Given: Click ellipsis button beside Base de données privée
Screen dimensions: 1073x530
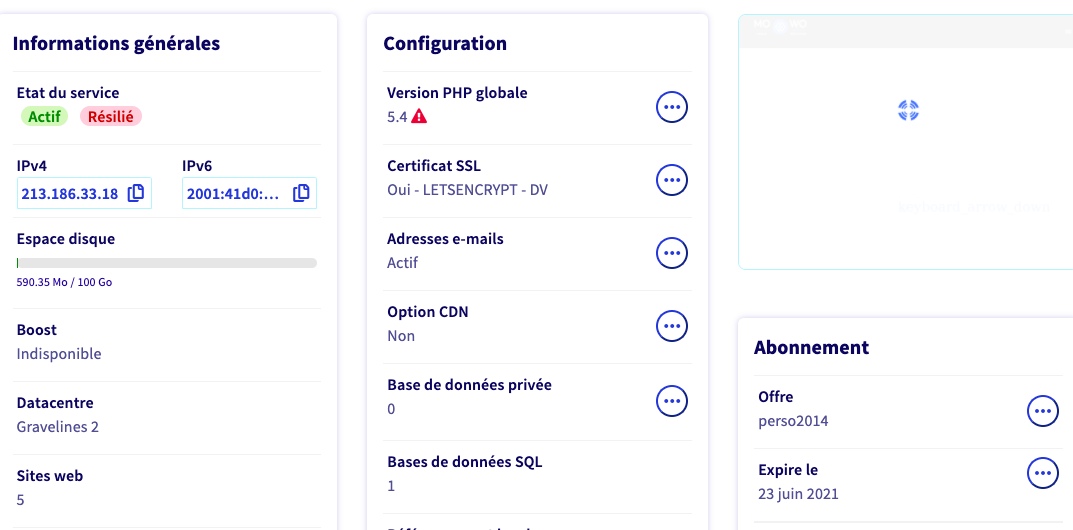Looking at the screenshot, I should 672,400.
